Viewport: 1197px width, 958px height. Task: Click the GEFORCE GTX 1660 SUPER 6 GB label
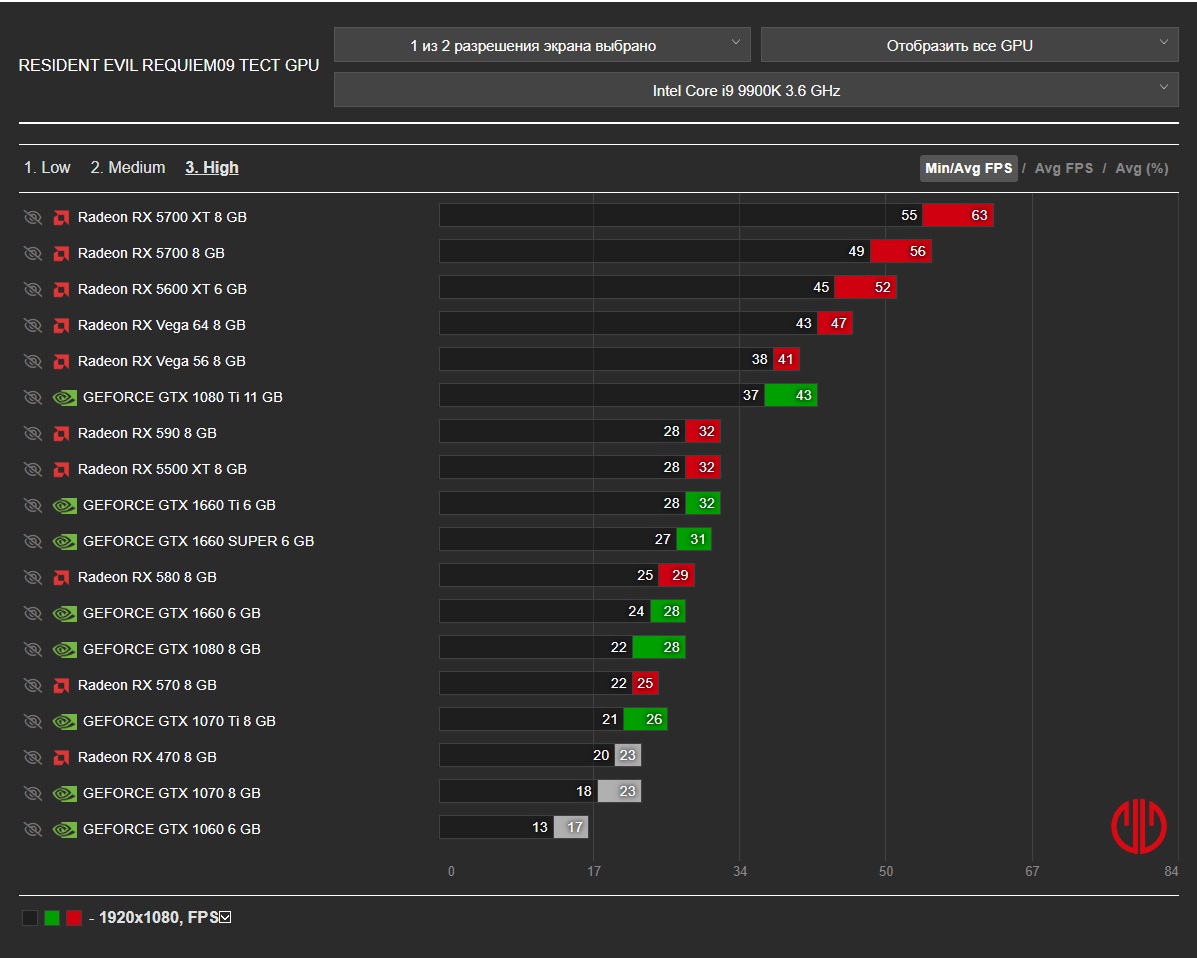[x=198, y=541]
